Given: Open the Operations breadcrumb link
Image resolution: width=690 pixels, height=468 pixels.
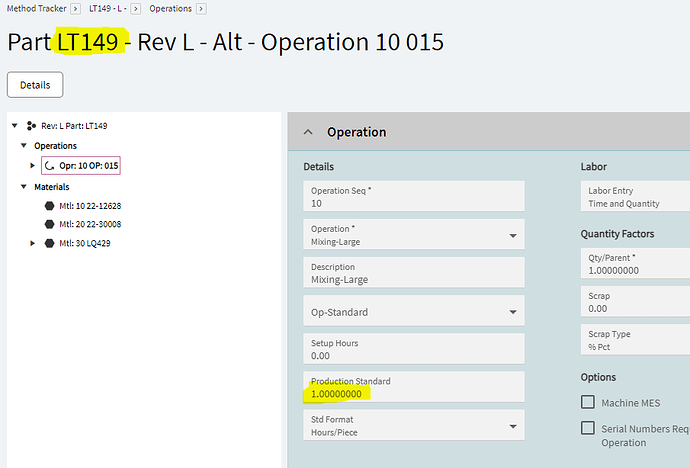Looking at the screenshot, I should [x=170, y=8].
